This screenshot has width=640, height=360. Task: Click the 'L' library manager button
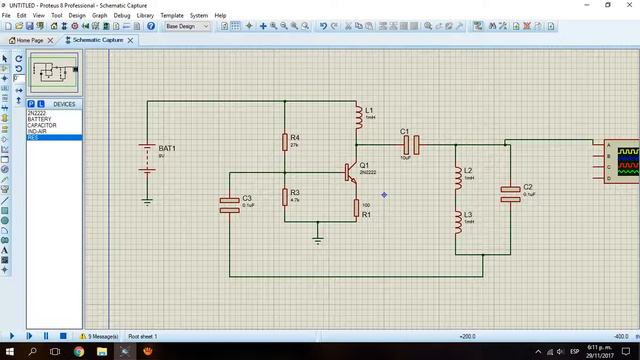[x=41, y=104]
